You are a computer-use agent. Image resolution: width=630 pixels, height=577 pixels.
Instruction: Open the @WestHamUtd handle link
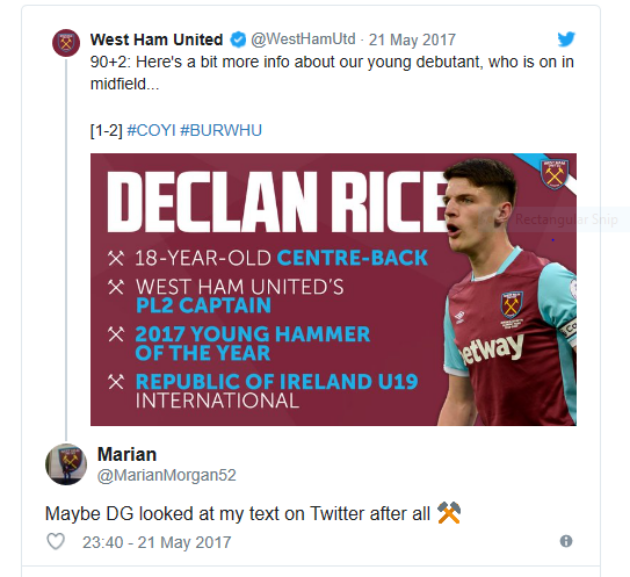click(x=301, y=40)
